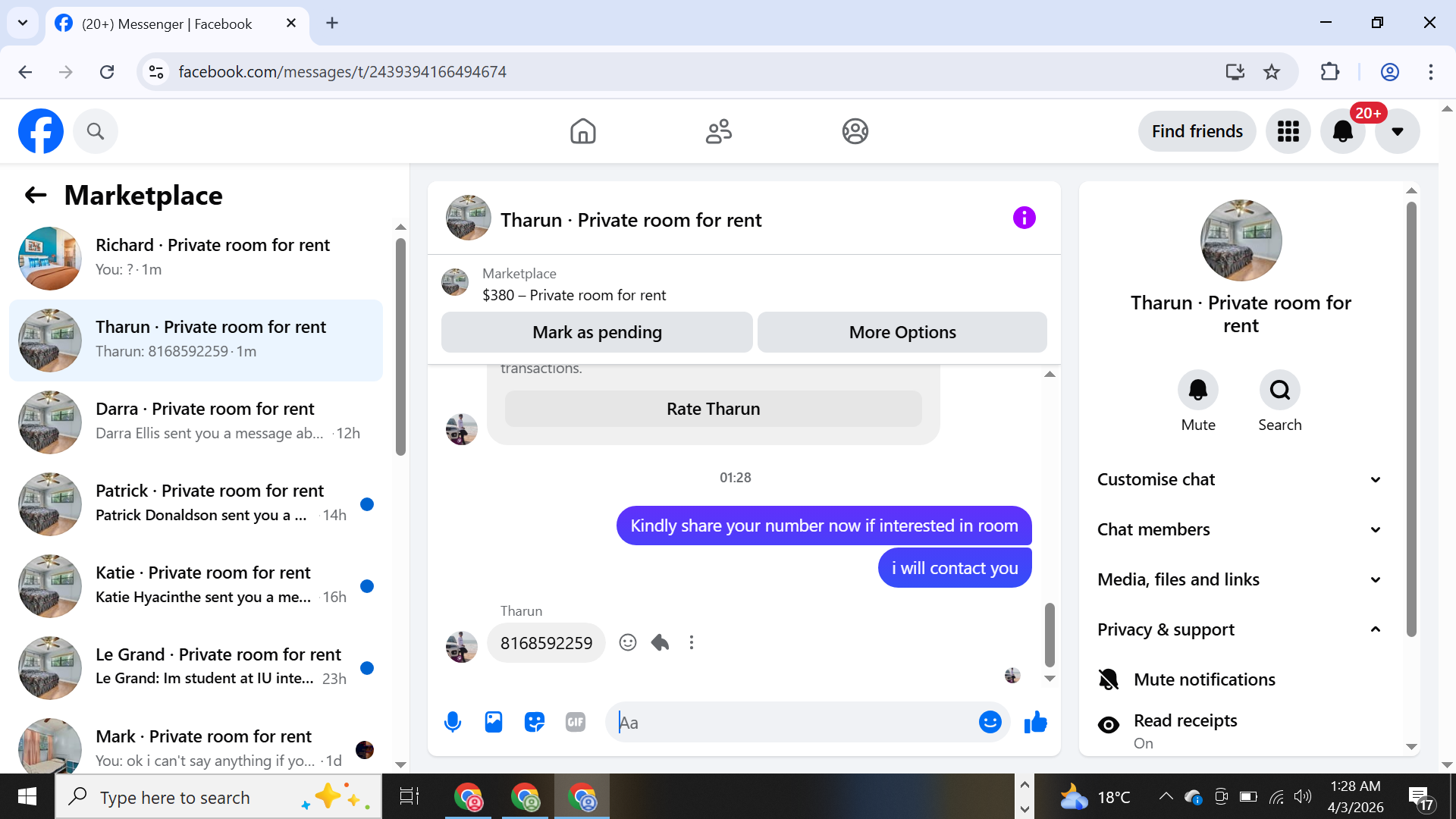Expand the Chat members section

coord(1241,529)
